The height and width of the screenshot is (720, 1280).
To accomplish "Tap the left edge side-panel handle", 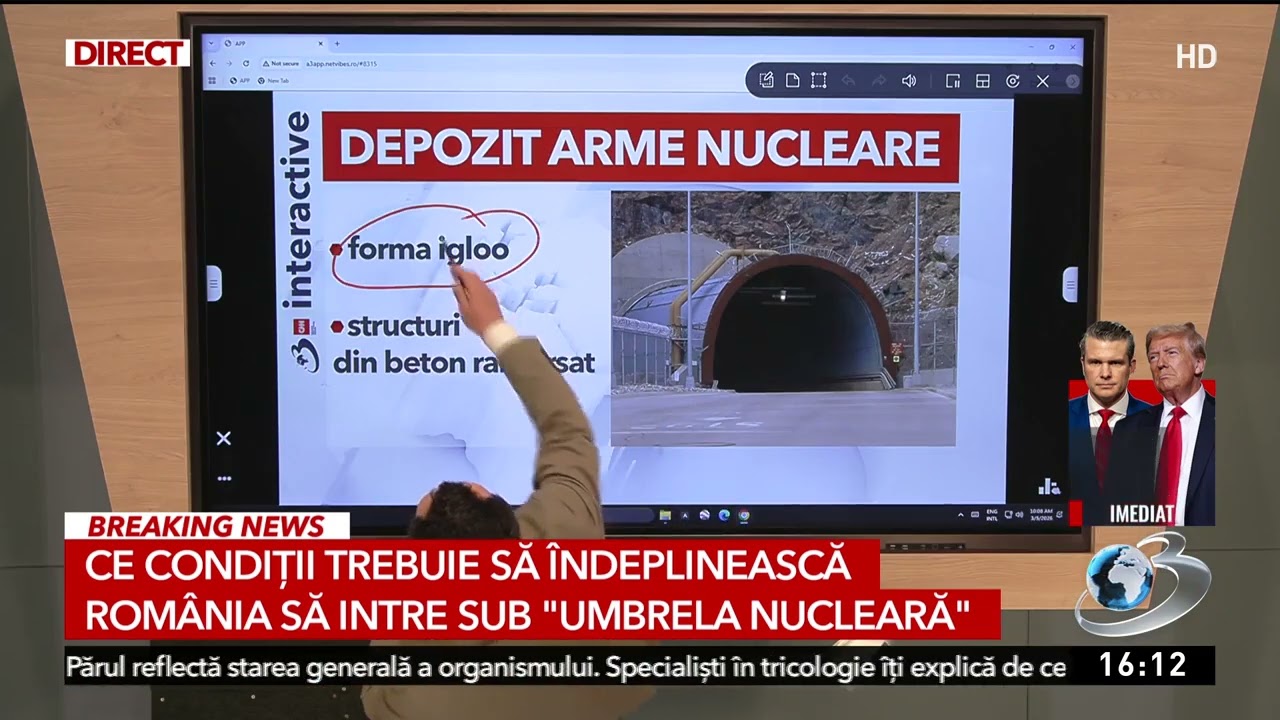I will (214, 284).
